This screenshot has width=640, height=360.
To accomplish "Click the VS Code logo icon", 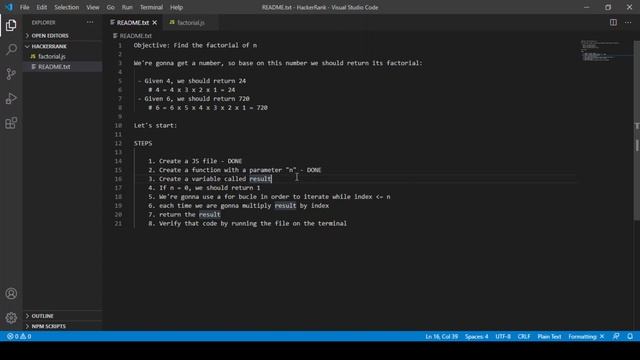I will click(9, 7).
